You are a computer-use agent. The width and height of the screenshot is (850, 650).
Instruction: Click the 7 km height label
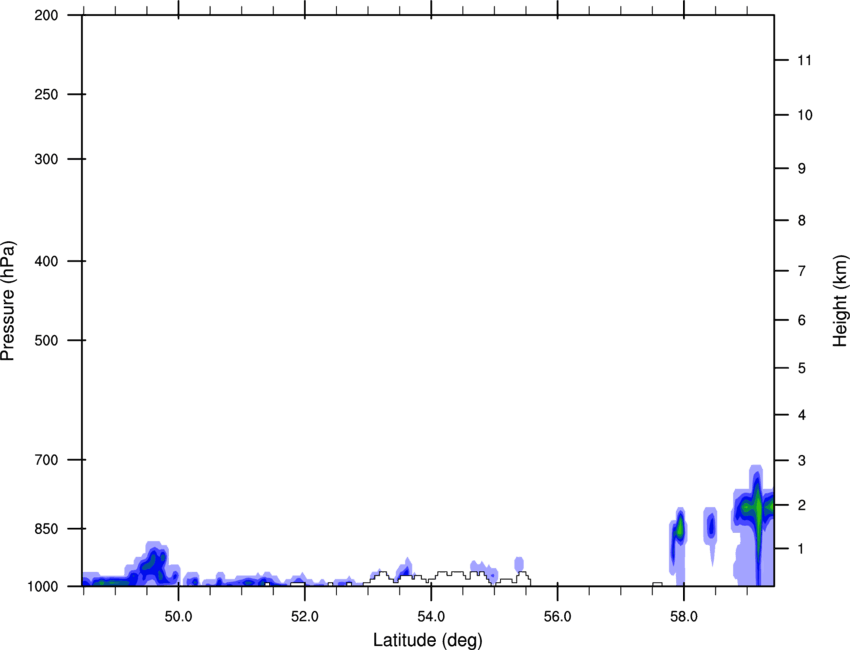[x=802, y=271]
